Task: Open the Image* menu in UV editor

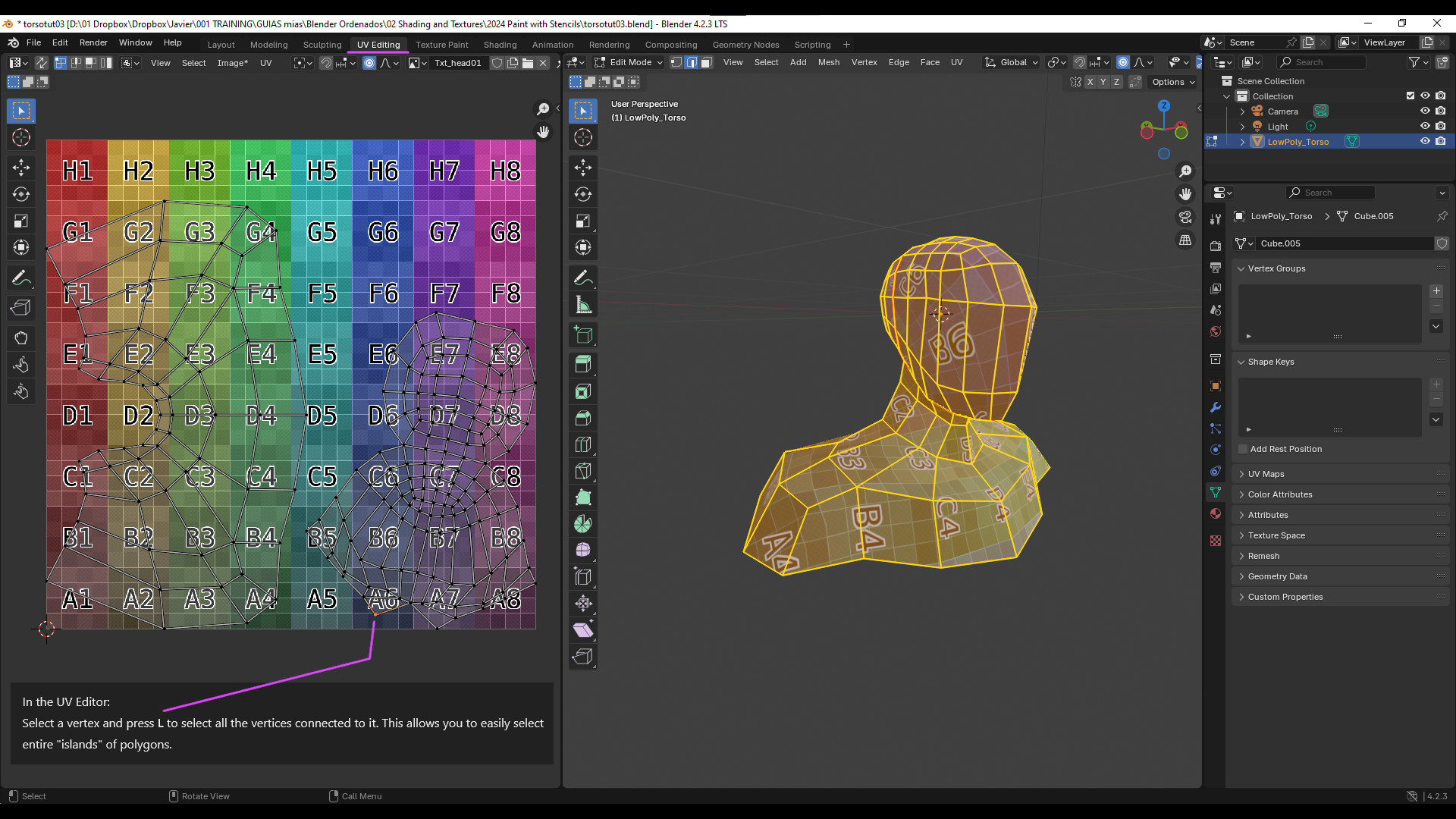Action: click(x=232, y=63)
